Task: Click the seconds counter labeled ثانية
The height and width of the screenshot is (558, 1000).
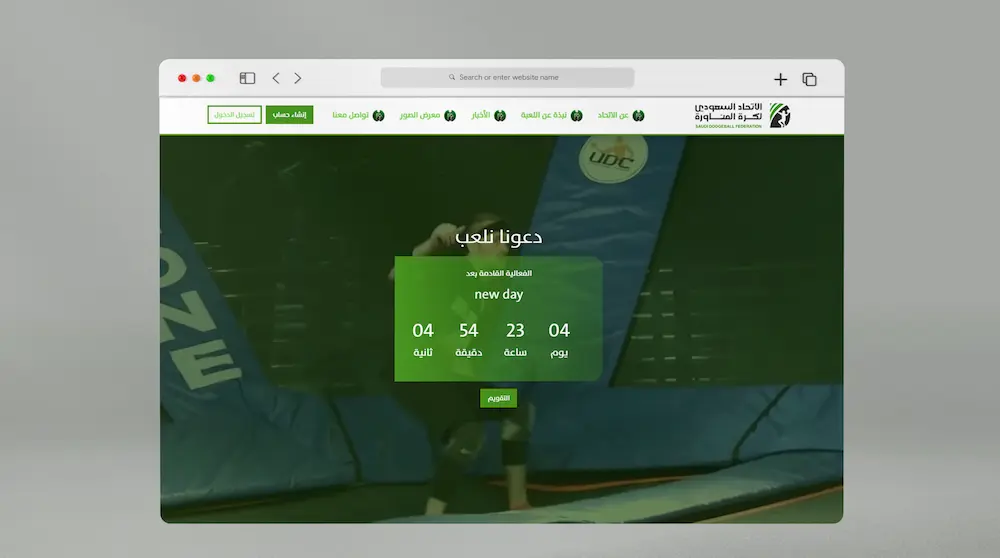Action: point(423,338)
